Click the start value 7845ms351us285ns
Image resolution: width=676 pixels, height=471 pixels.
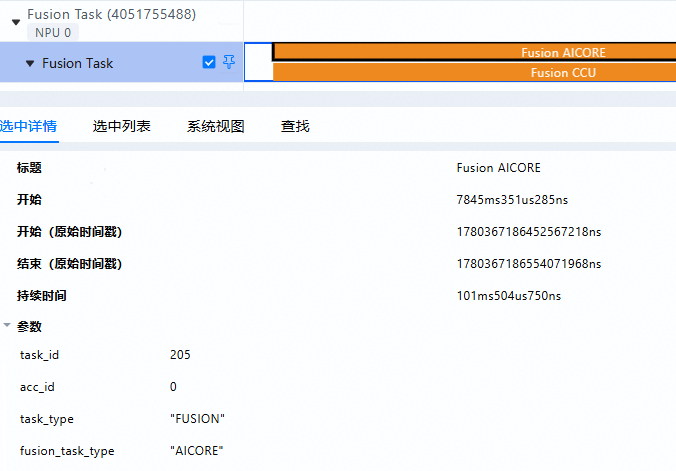512,200
